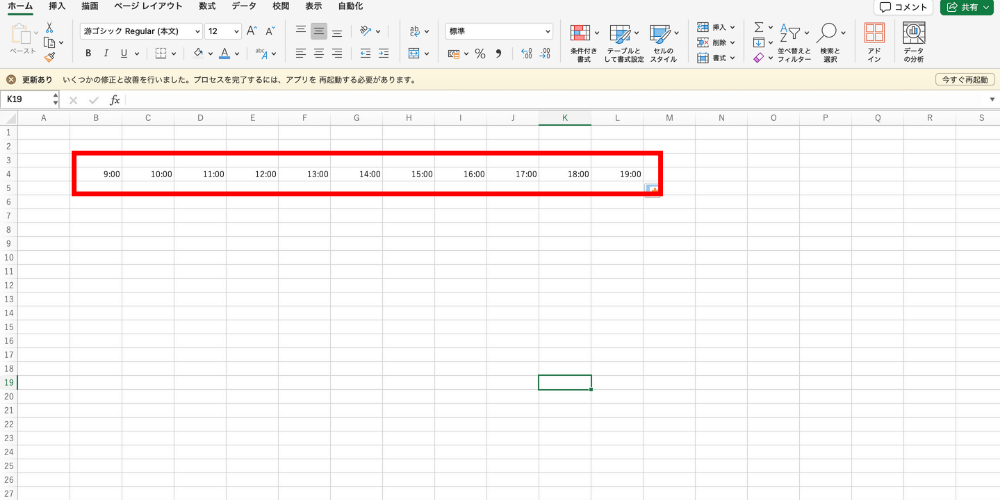The image size is (1000, 500).
Task: Expand the Underline style arrow
Action: pyautogui.click(x=136, y=54)
